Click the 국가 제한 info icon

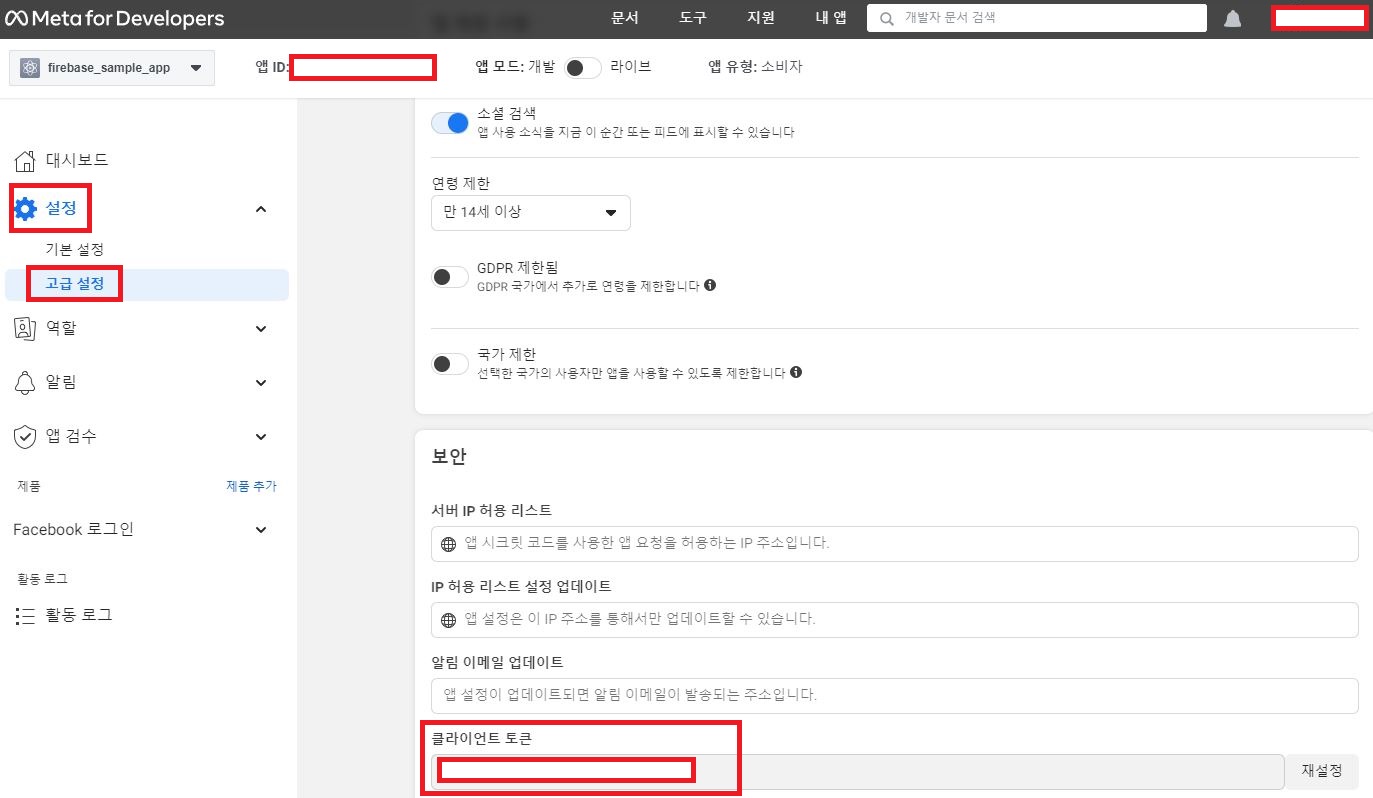pos(796,372)
